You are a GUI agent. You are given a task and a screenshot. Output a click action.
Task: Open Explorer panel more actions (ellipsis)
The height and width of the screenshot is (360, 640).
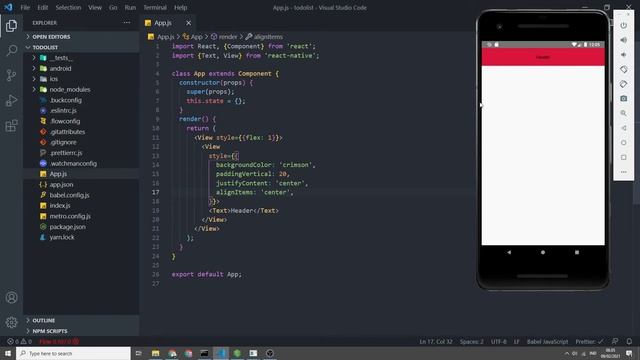(x=127, y=23)
